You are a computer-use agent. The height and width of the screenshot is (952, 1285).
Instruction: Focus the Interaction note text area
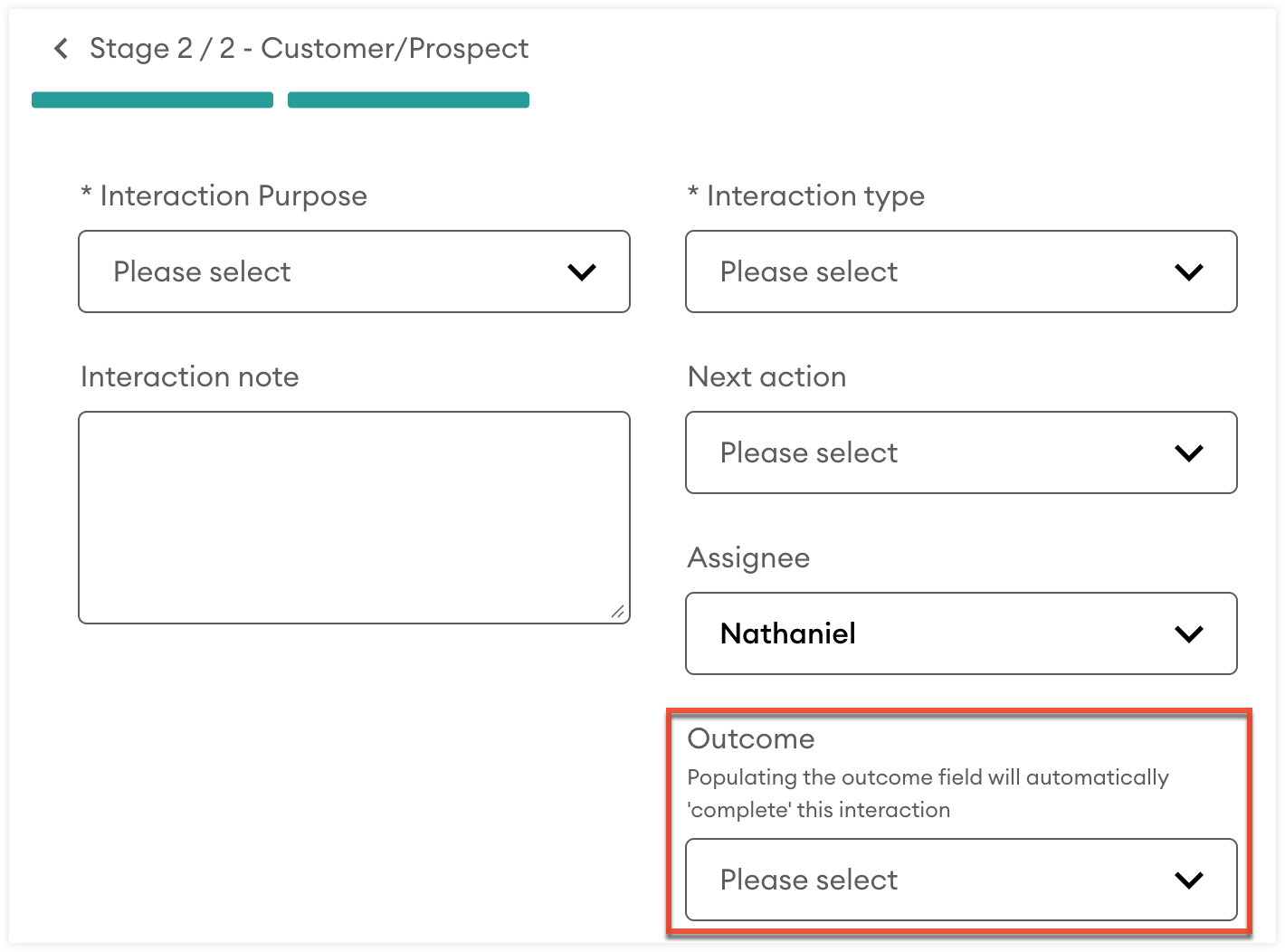point(353,516)
